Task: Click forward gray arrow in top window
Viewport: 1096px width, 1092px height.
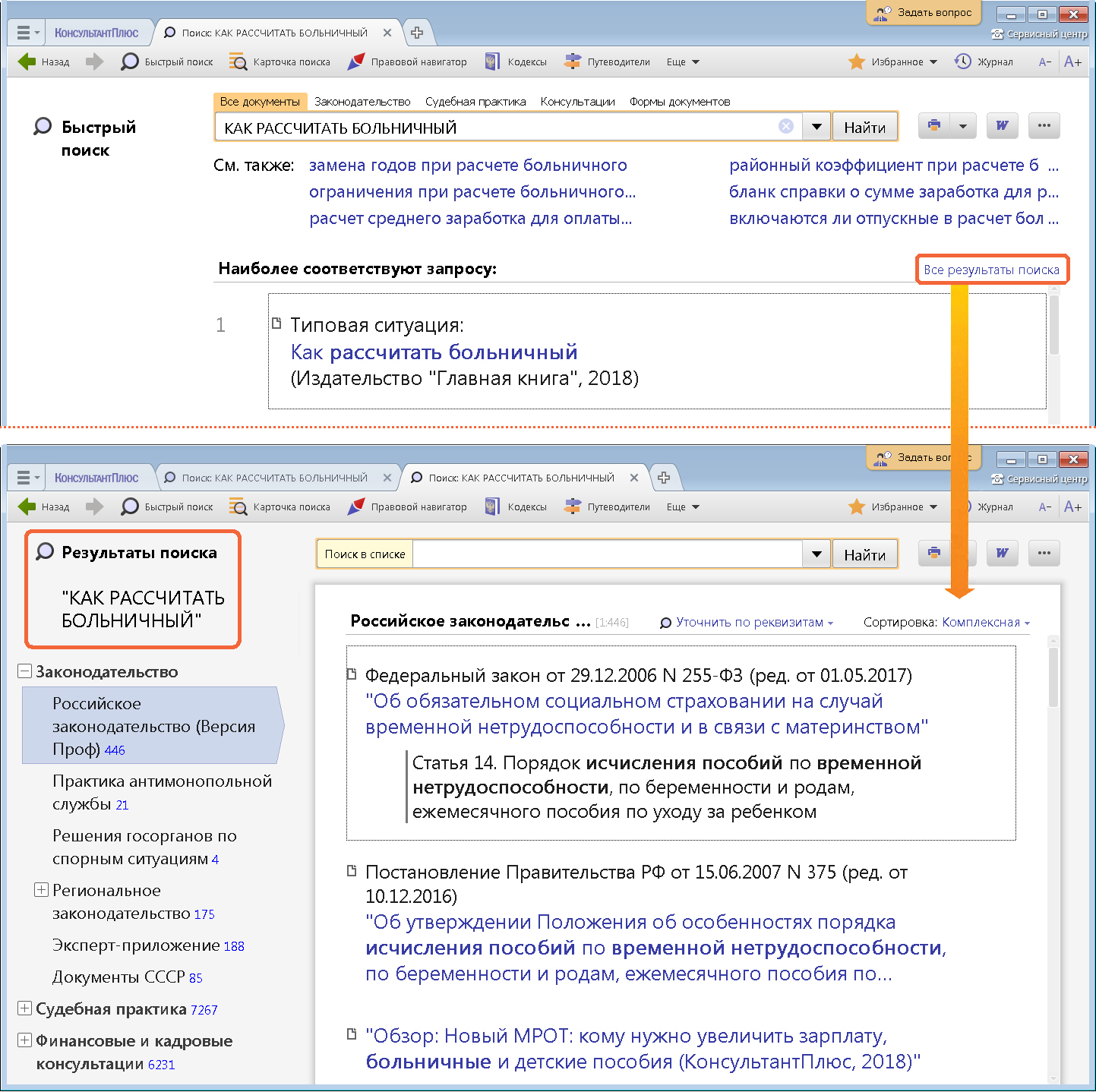Action: (x=94, y=62)
